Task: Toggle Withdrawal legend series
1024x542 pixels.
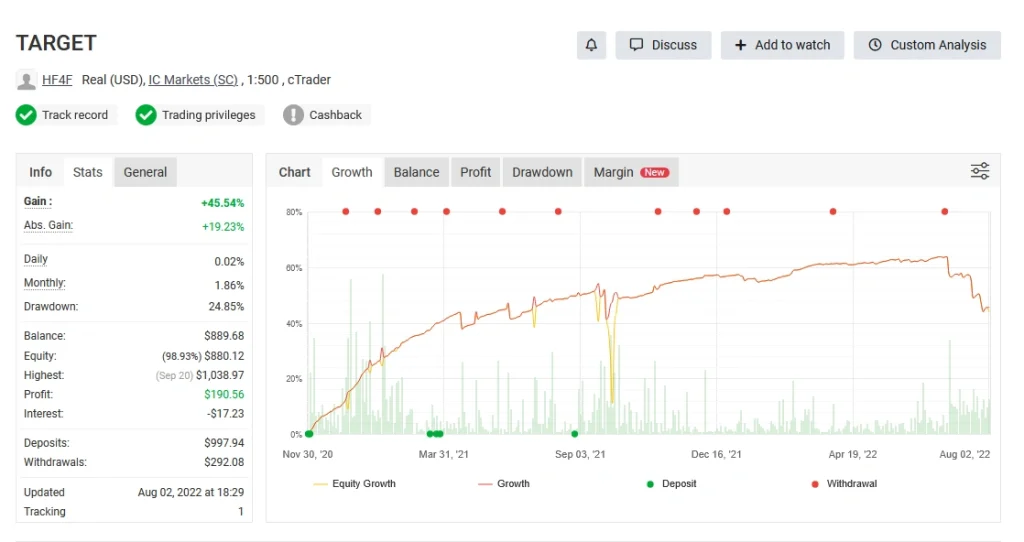Action: click(844, 484)
